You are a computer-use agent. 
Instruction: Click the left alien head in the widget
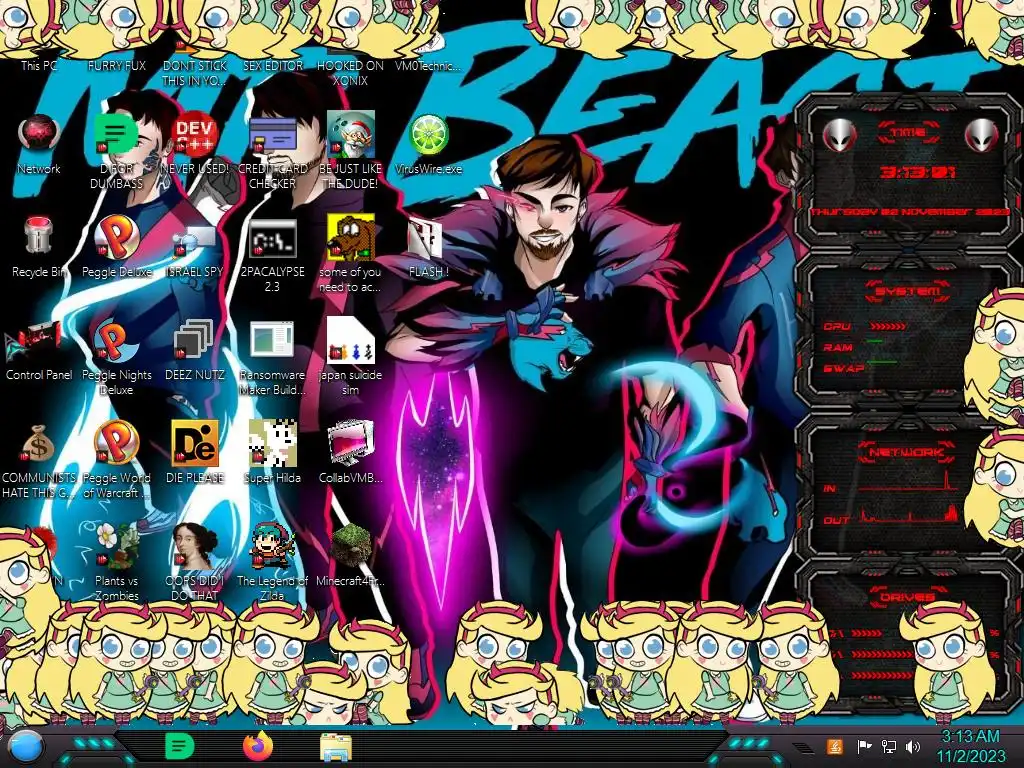pyautogui.click(x=840, y=135)
